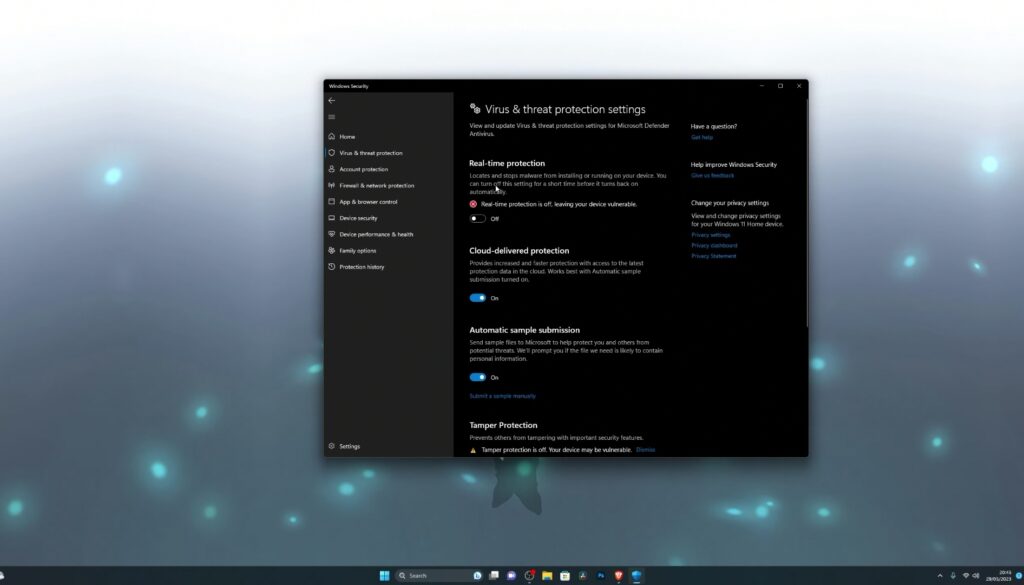
Task: Click the Family options people icon
Action: click(332, 250)
